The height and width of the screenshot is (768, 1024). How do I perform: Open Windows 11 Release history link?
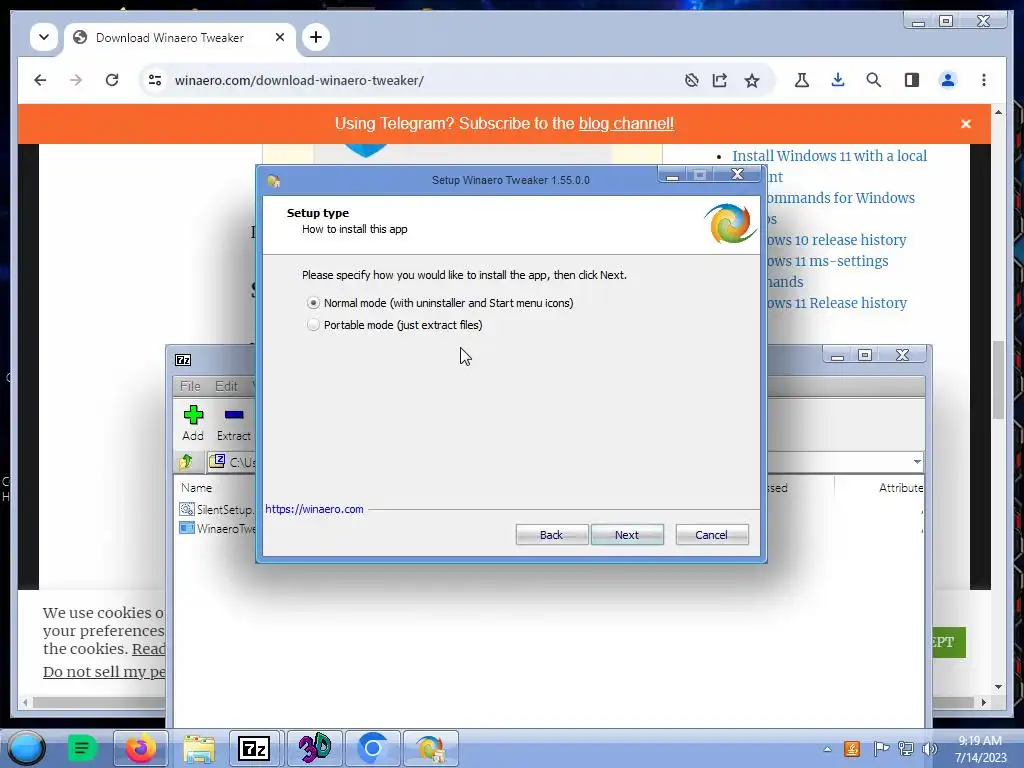pos(838,303)
